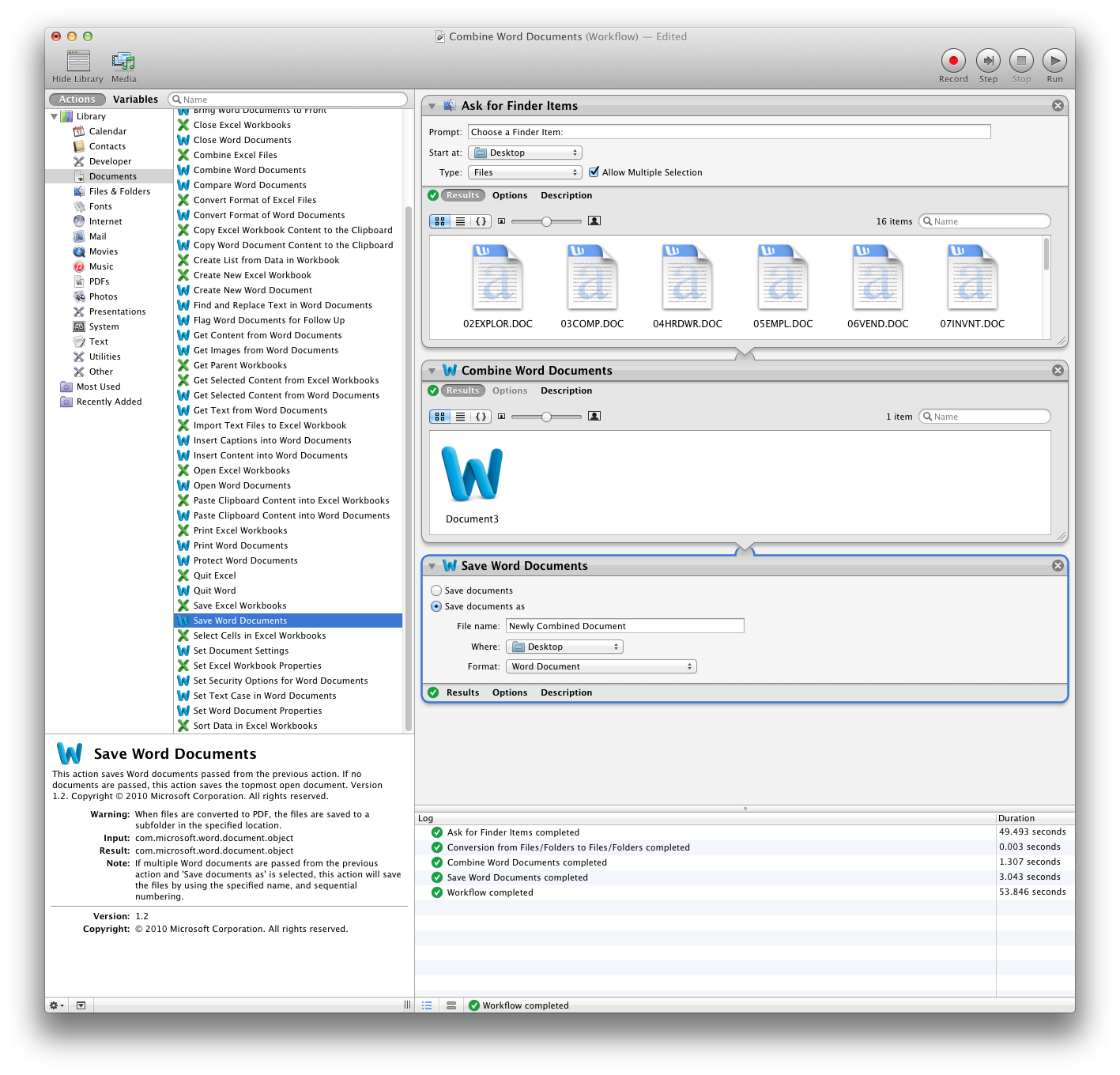Screen dimensions: 1120x1075
Task: Adjust icon size slider in Combine Word Documents
Action: 546,417
